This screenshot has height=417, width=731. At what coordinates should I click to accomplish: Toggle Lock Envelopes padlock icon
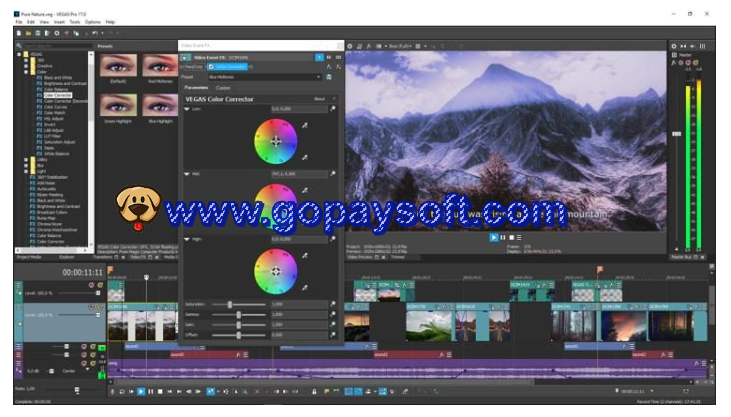point(314,392)
